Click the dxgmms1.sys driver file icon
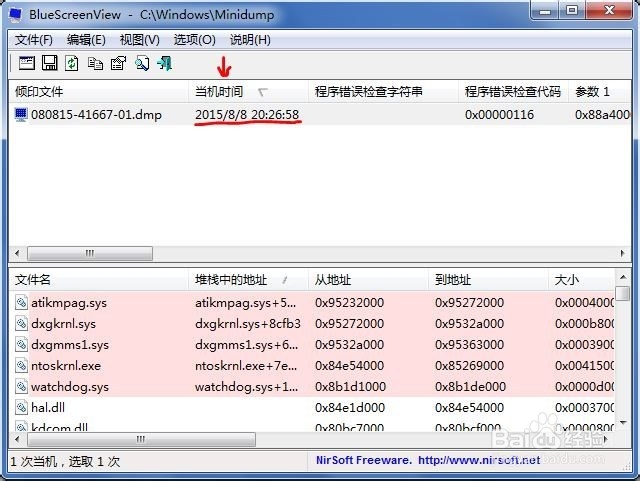The image size is (640, 481). [x=21, y=344]
